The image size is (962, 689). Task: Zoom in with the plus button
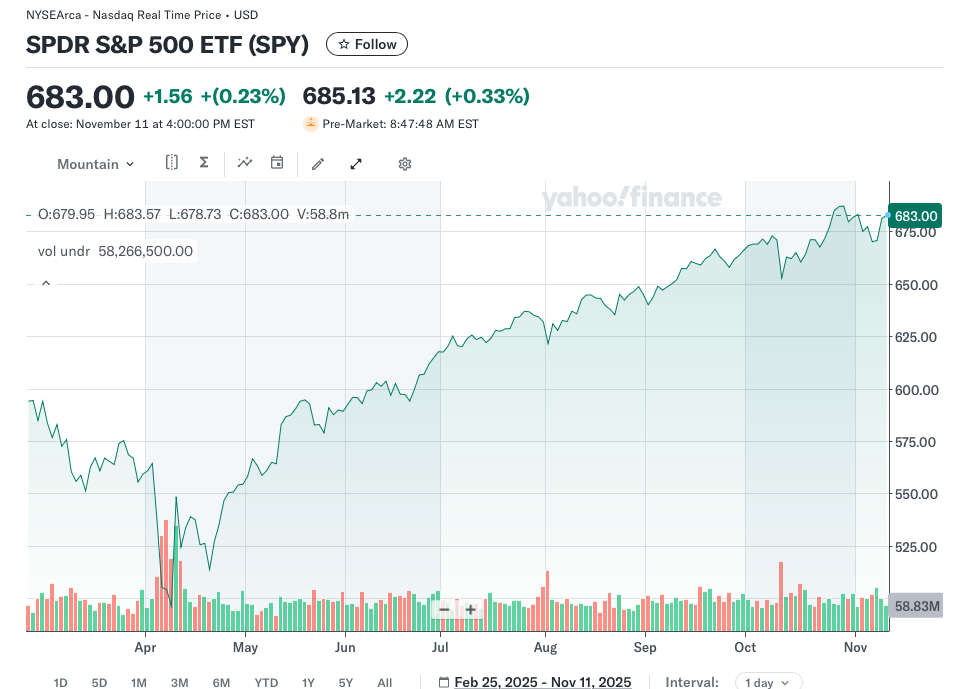click(x=471, y=609)
